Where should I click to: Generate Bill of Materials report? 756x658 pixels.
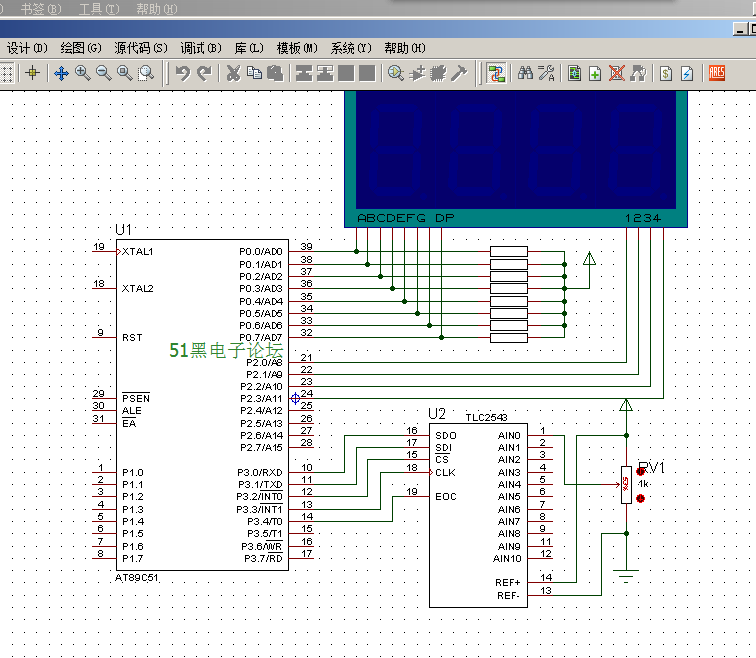click(x=666, y=73)
